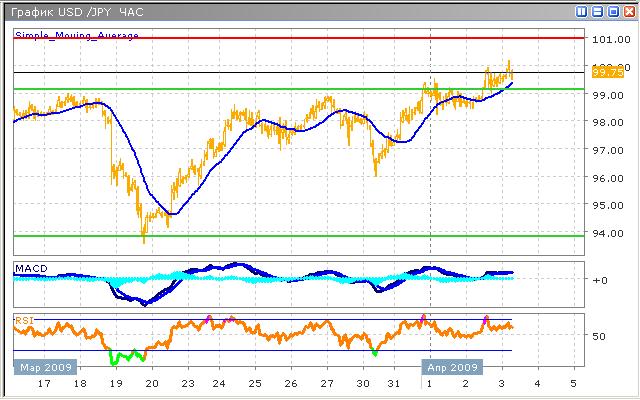Image resolution: width=640 pixels, height=400 pixels.
Task: Maximize the USD/JPY chart window
Action: (x=613, y=12)
